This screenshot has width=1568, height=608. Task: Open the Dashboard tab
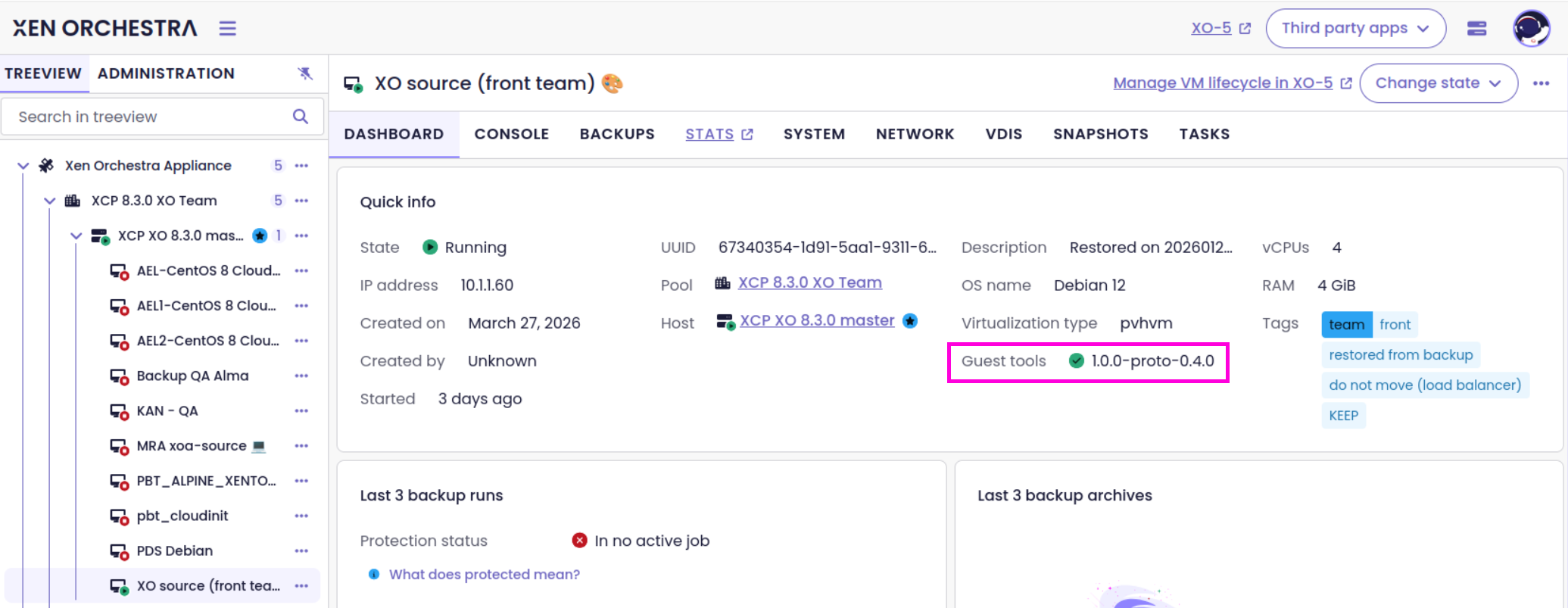tap(394, 134)
